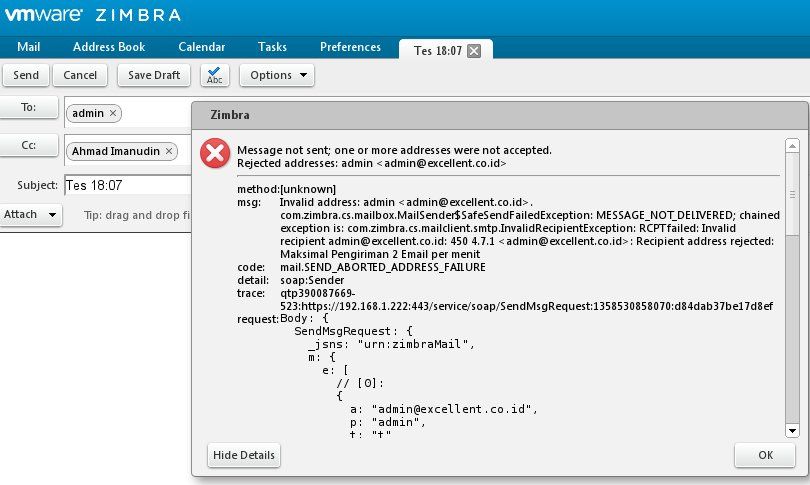This screenshot has width=810, height=485.
Task: Open the Tasks tab
Action: (x=272, y=47)
